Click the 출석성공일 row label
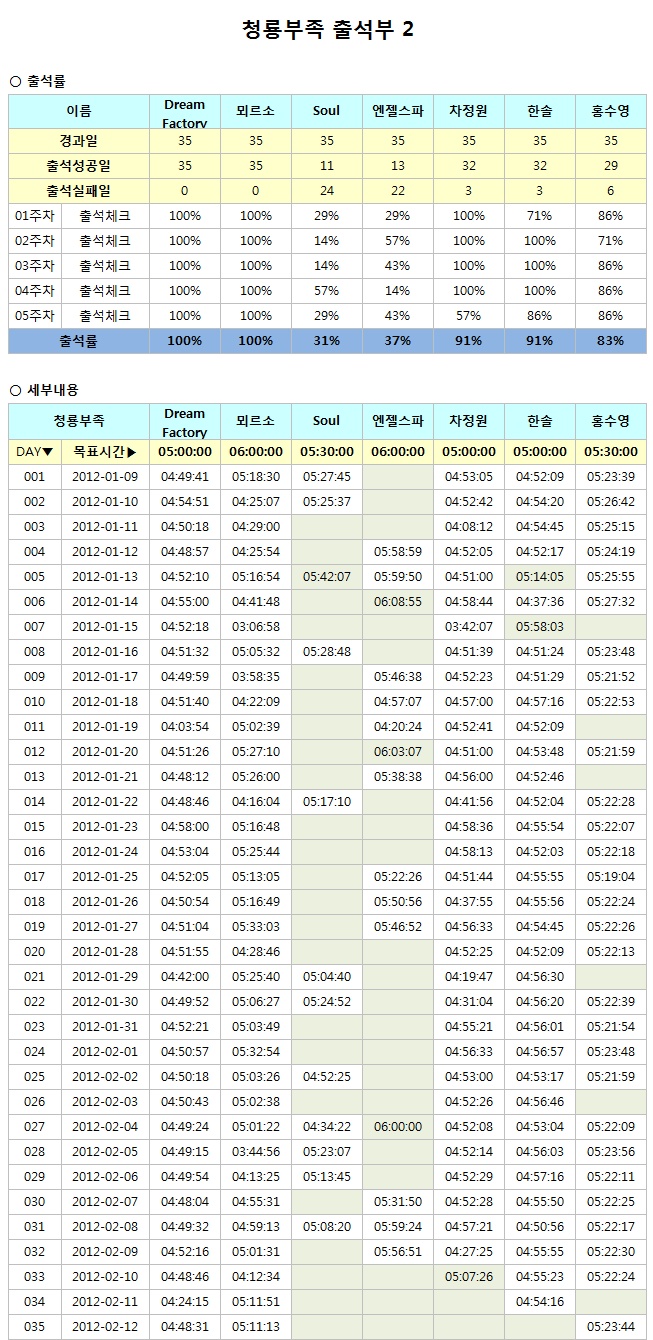This screenshot has width=653, height=1340. [79, 166]
